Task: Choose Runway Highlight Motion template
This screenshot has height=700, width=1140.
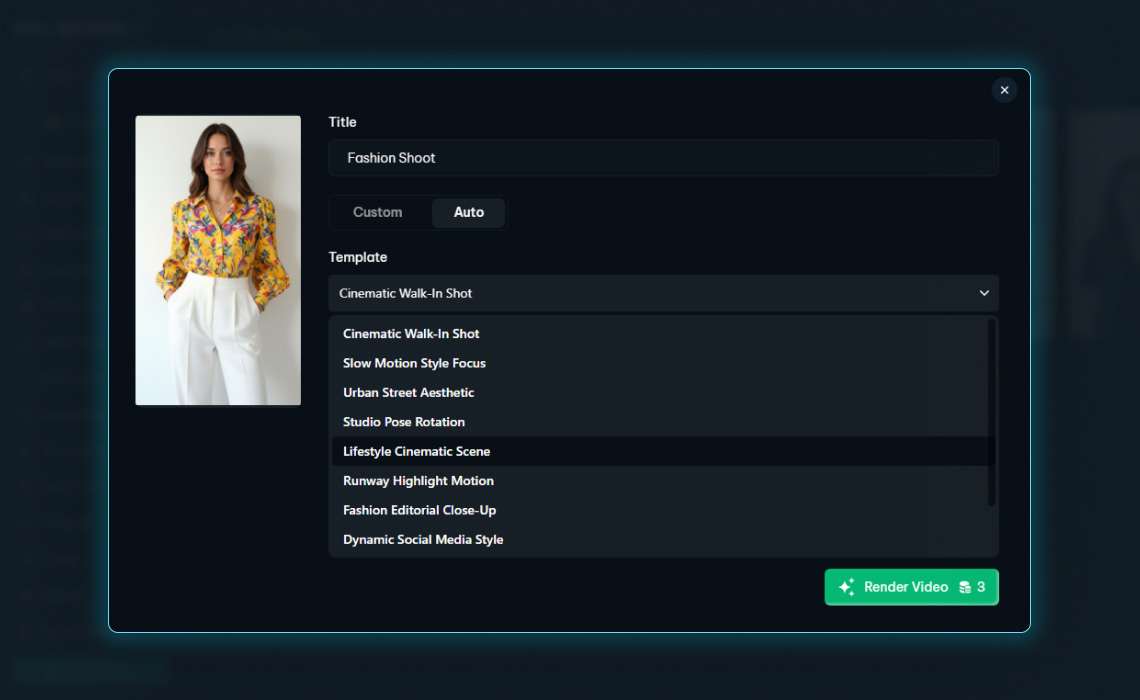Action: (418, 481)
